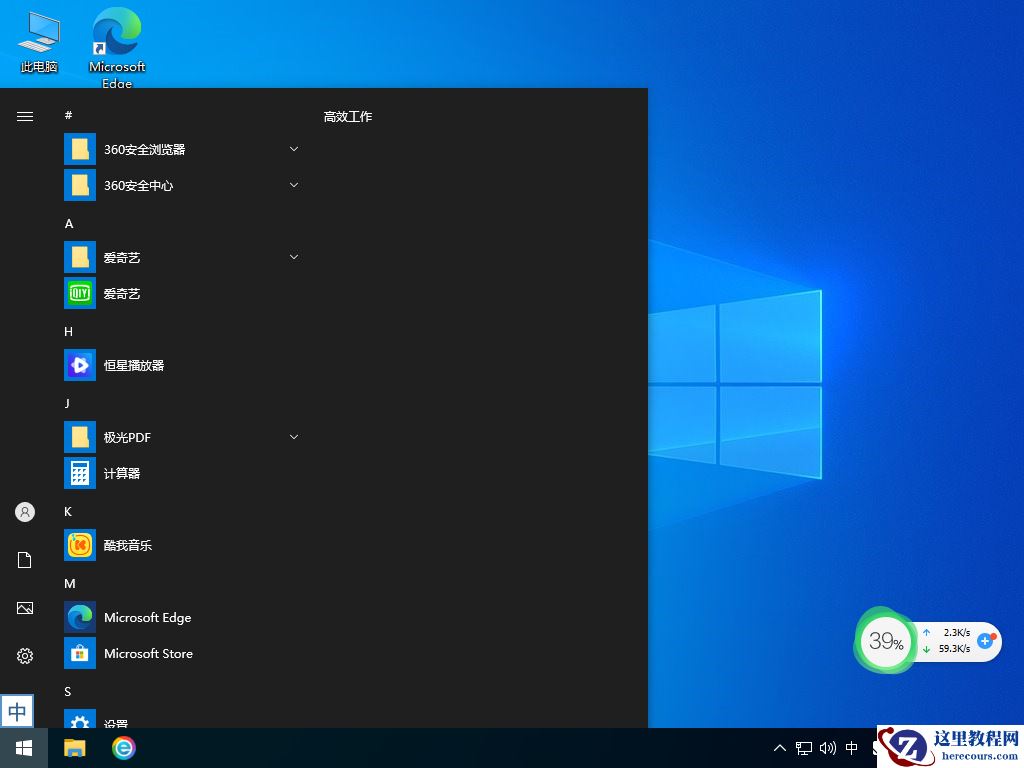Click the 39% speed ball widget
Viewport: 1024px width, 768px height.
885,641
